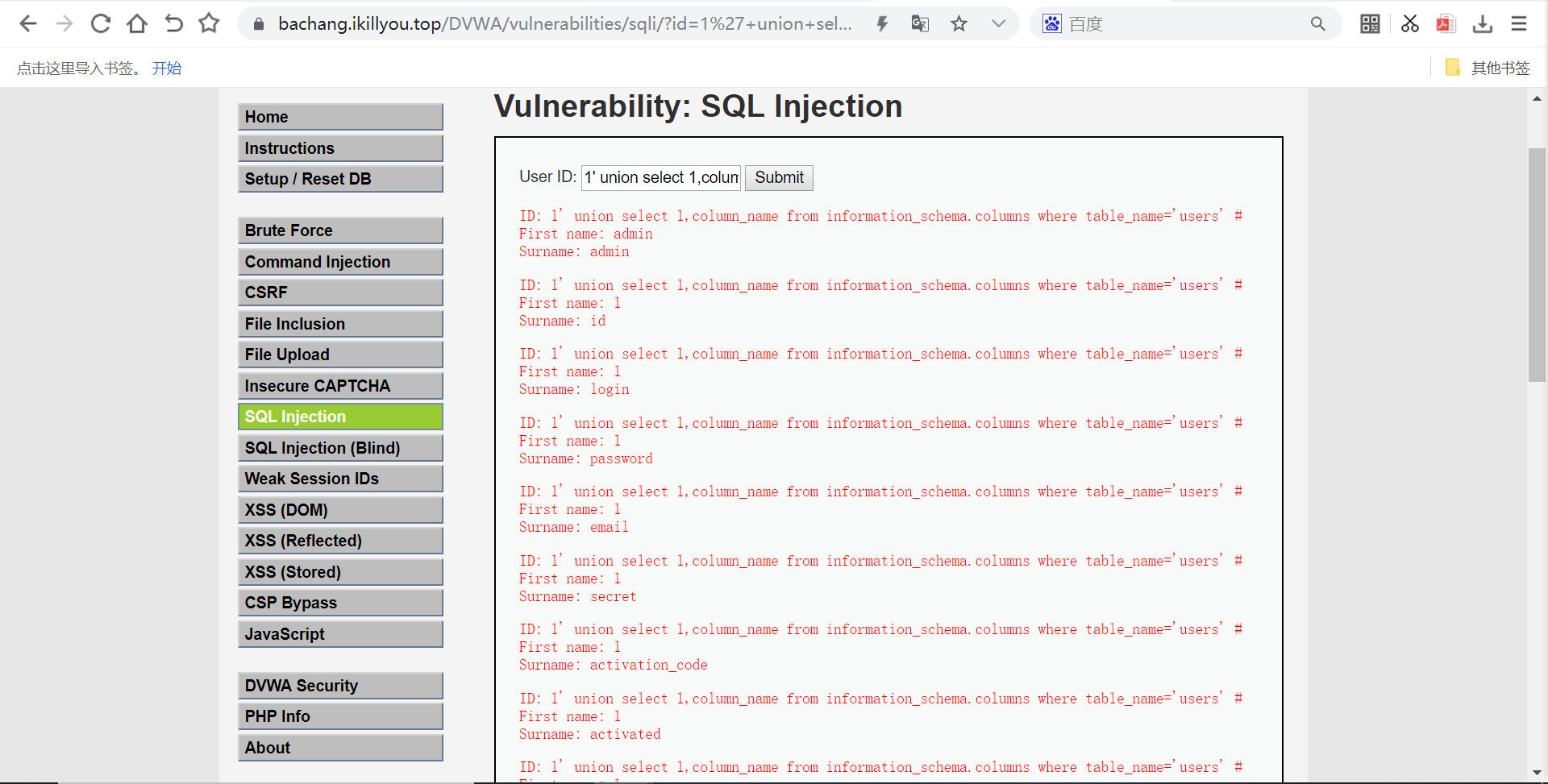
Task: Select the highlighted SQL Injection item
Action: click(340, 417)
